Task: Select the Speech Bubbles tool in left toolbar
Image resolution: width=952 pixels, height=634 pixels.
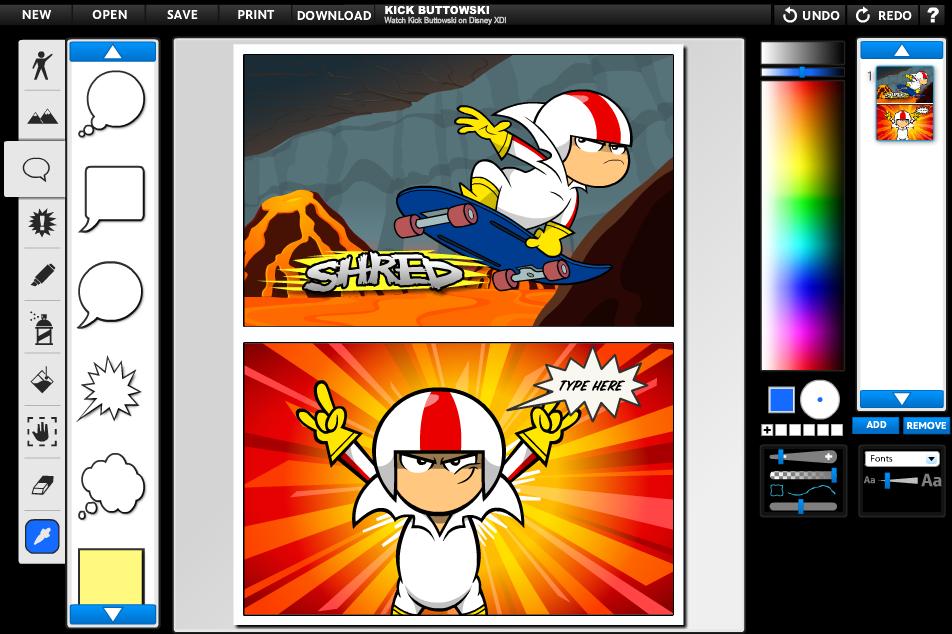Action: (36, 169)
